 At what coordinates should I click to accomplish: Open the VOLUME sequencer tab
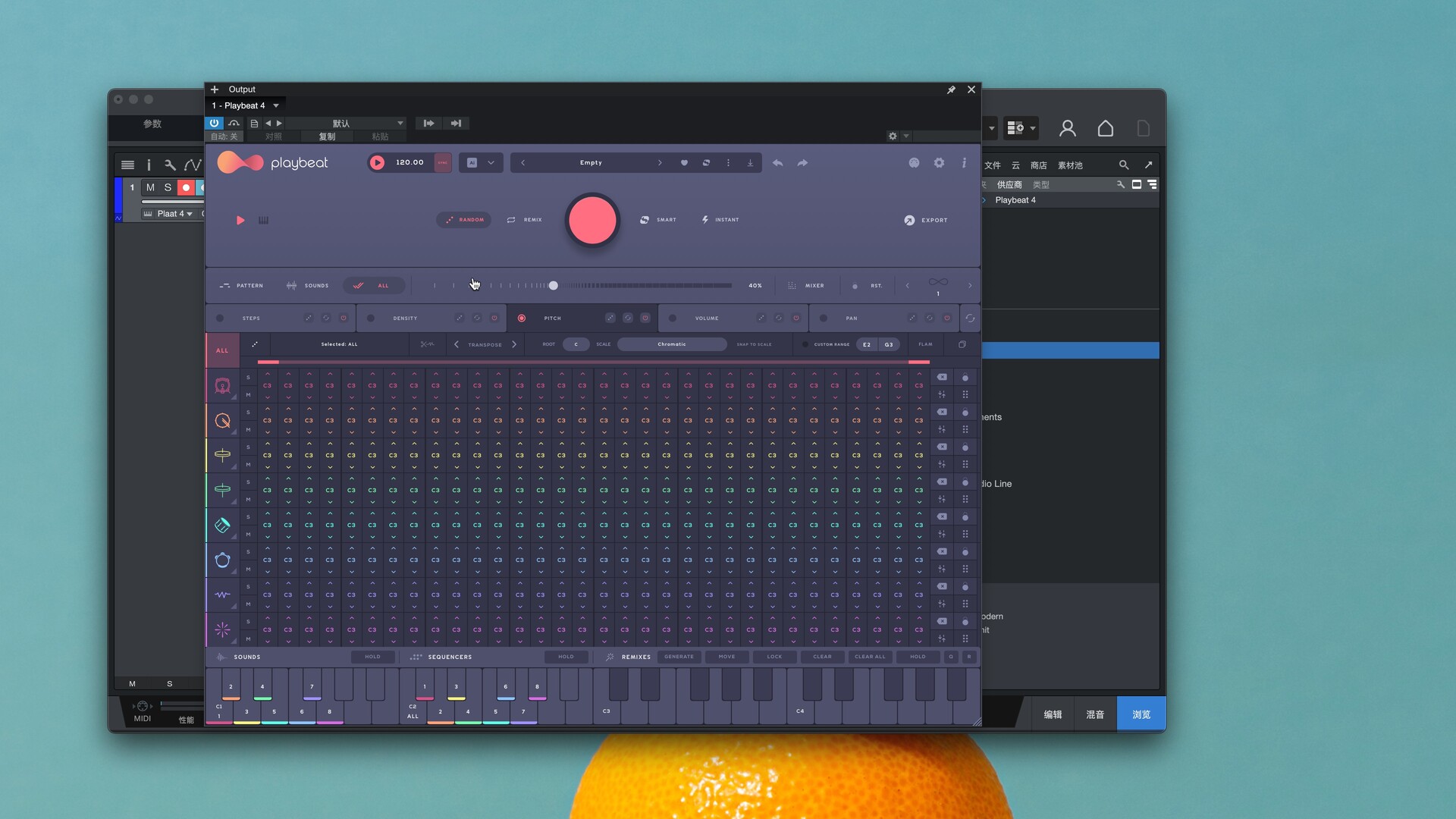707,318
